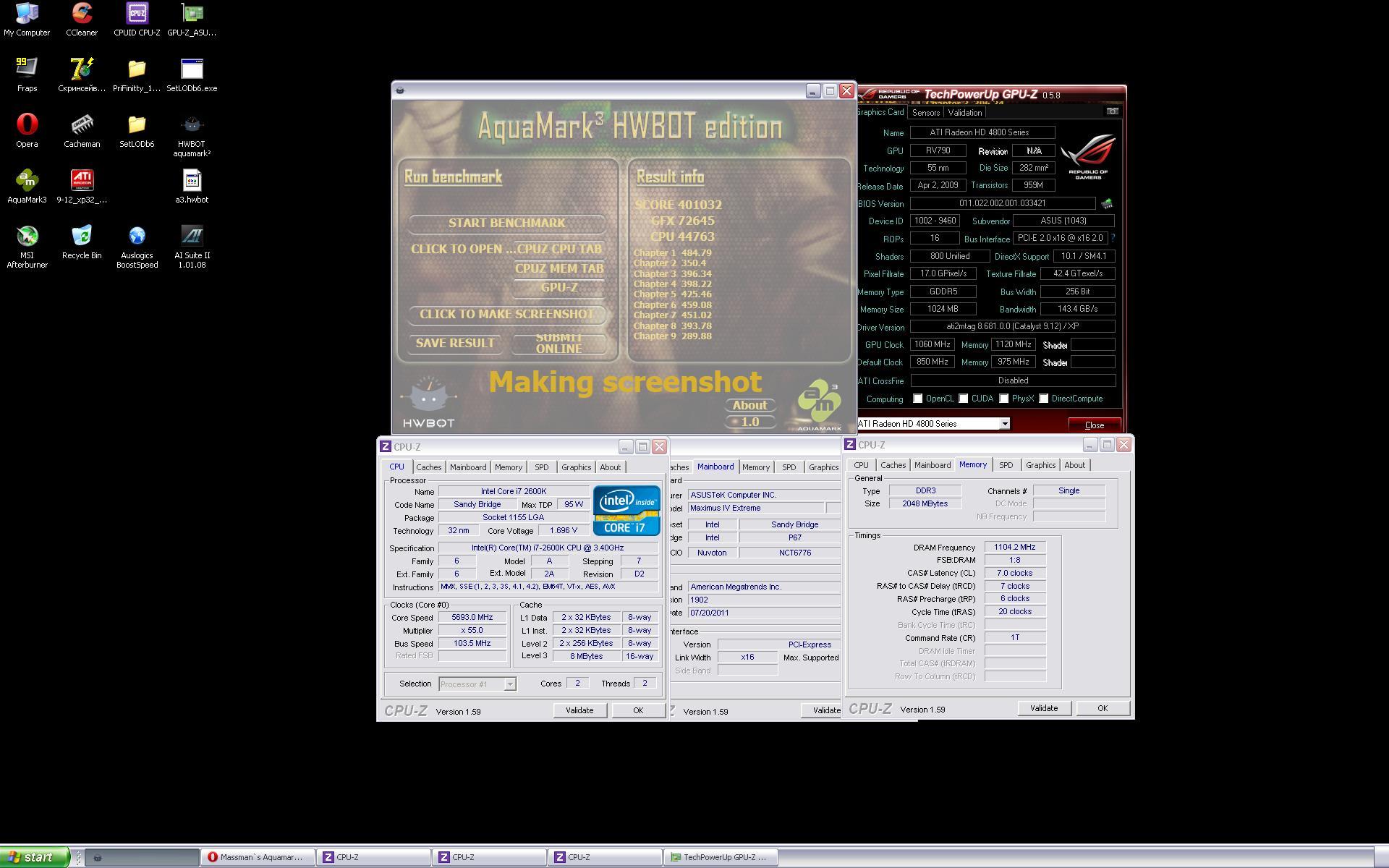This screenshot has height=868, width=1389.
Task: Toggle CUDA checkbox in GPU-Z
Action: [964, 399]
